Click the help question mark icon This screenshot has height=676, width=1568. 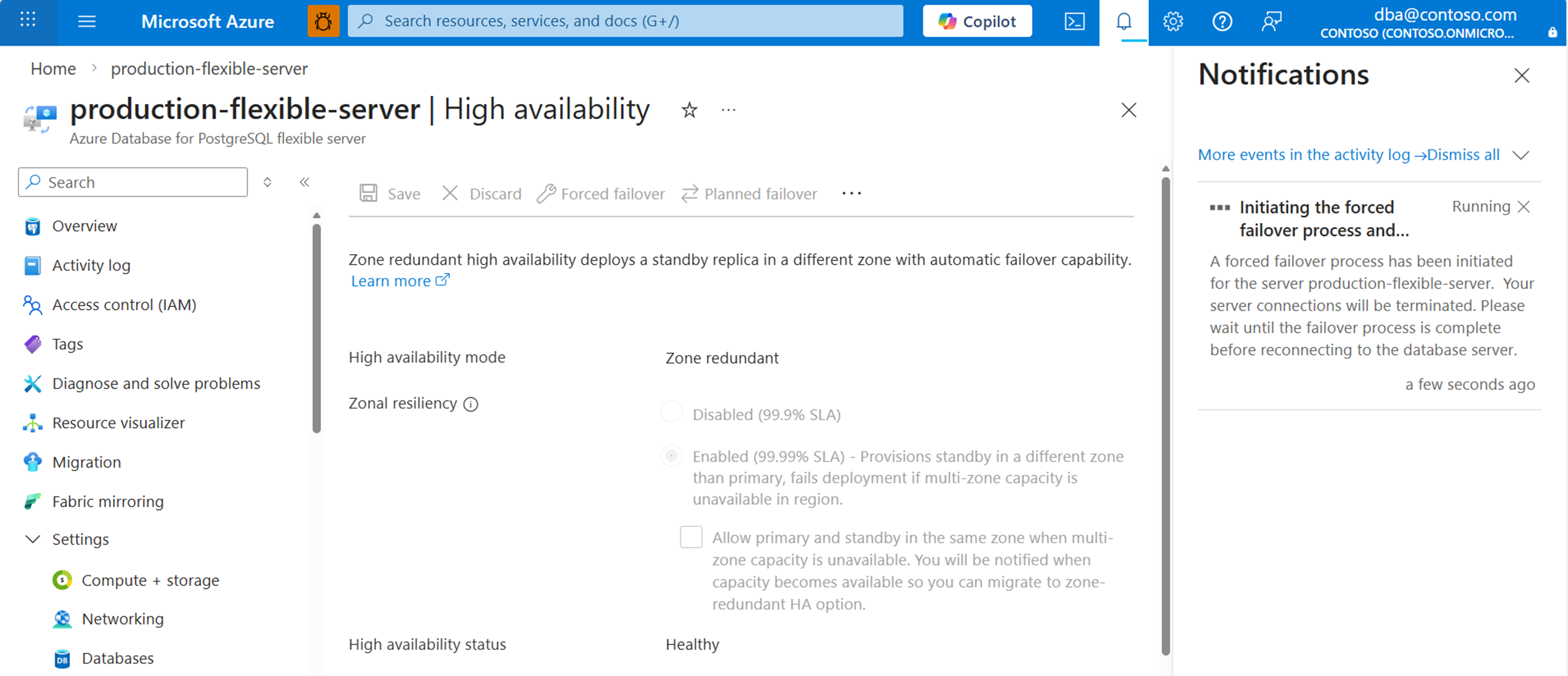coord(1221,22)
